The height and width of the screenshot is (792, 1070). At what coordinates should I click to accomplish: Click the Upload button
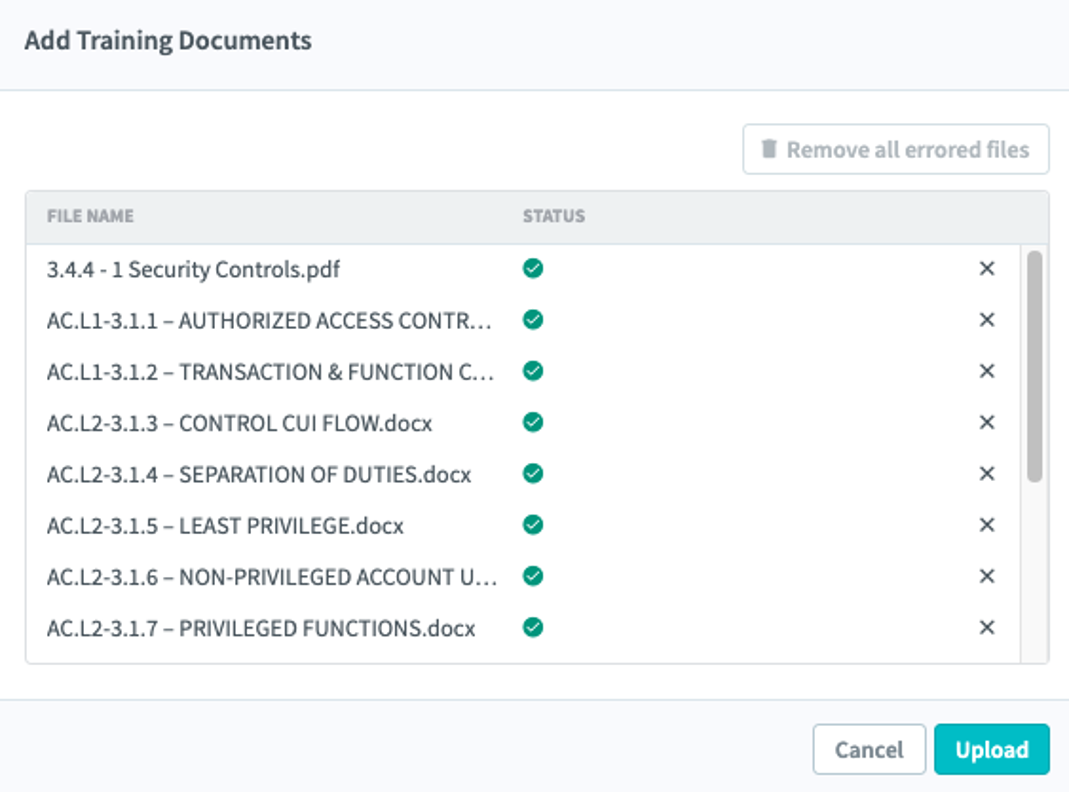click(991, 750)
